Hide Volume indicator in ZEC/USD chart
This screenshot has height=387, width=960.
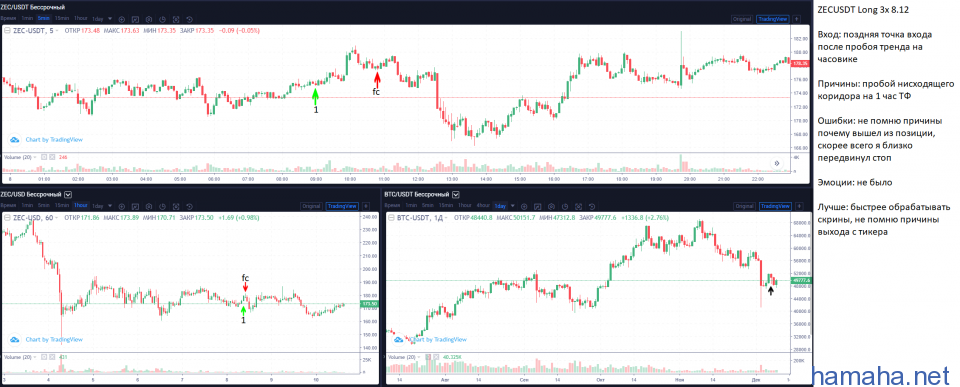44,357
